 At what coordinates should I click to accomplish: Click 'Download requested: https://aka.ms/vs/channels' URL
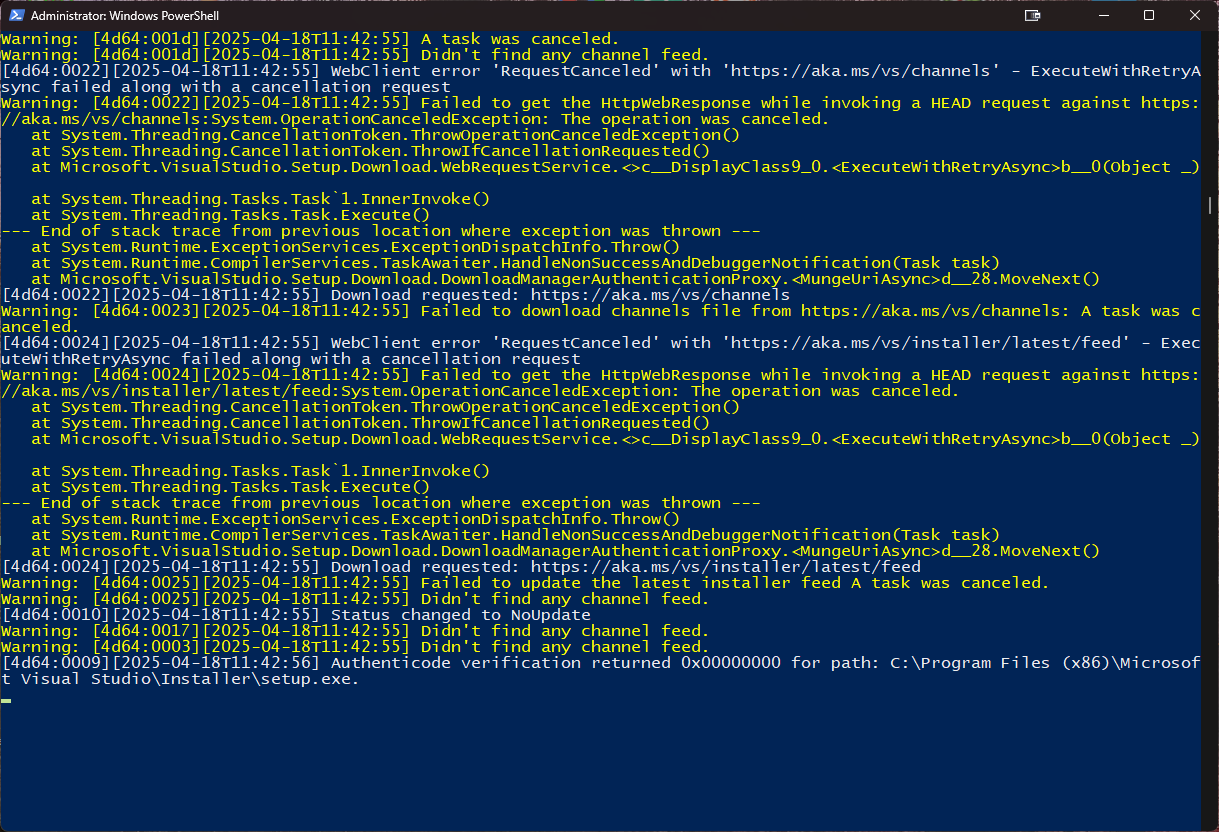point(660,295)
